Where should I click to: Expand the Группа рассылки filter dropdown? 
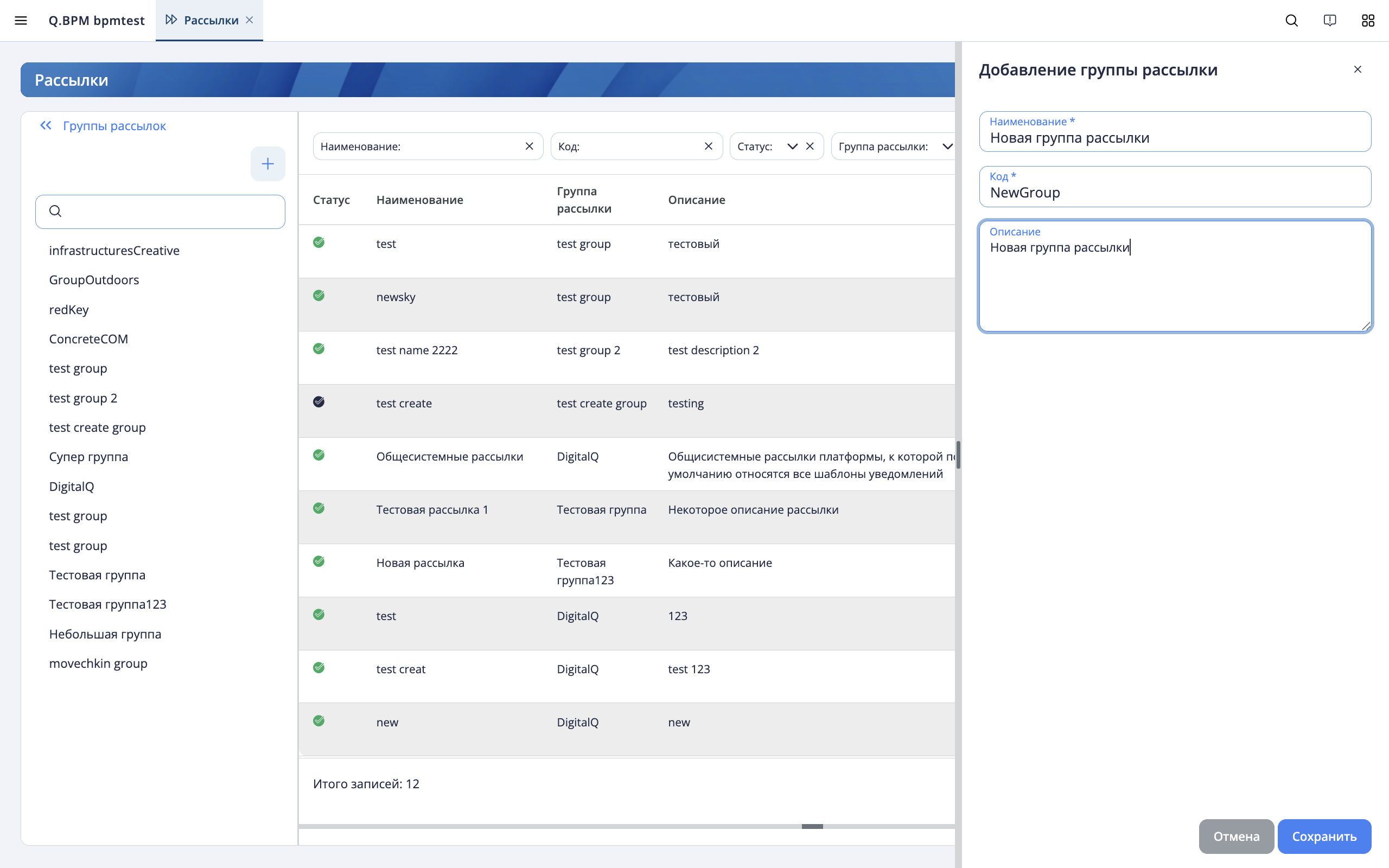(947, 146)
